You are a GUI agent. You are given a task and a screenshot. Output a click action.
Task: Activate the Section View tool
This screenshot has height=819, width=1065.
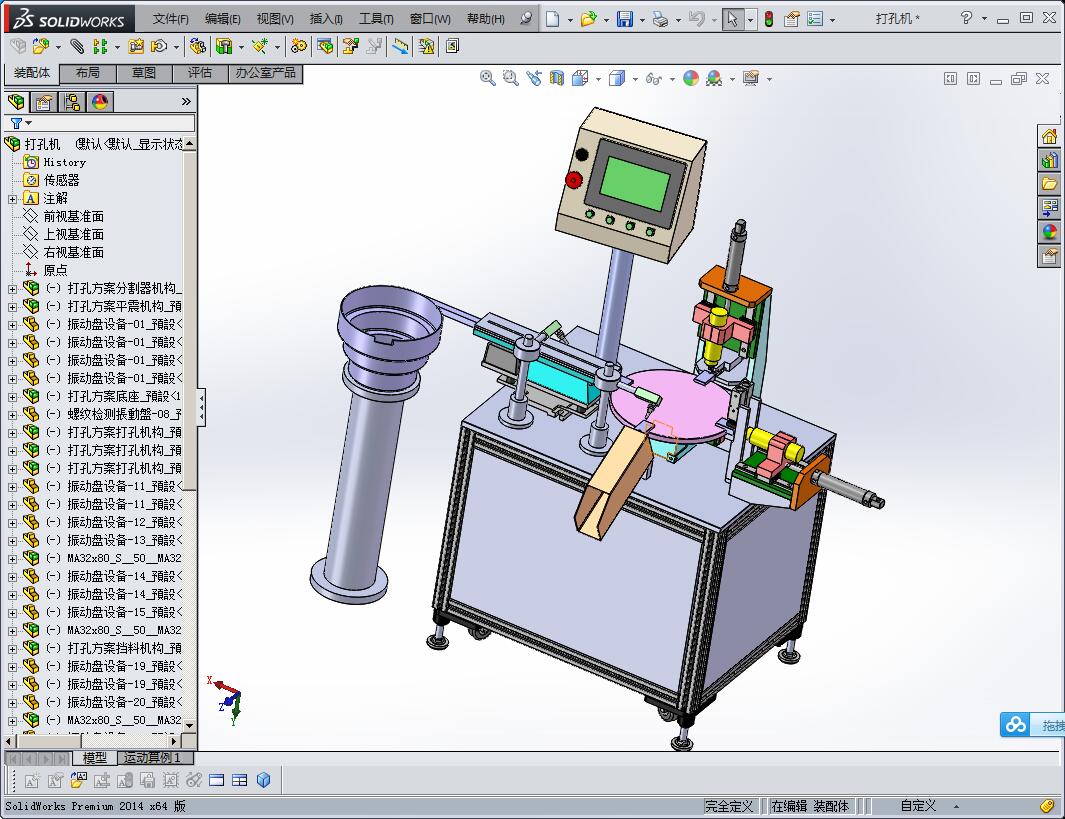[x=556, y=78]
